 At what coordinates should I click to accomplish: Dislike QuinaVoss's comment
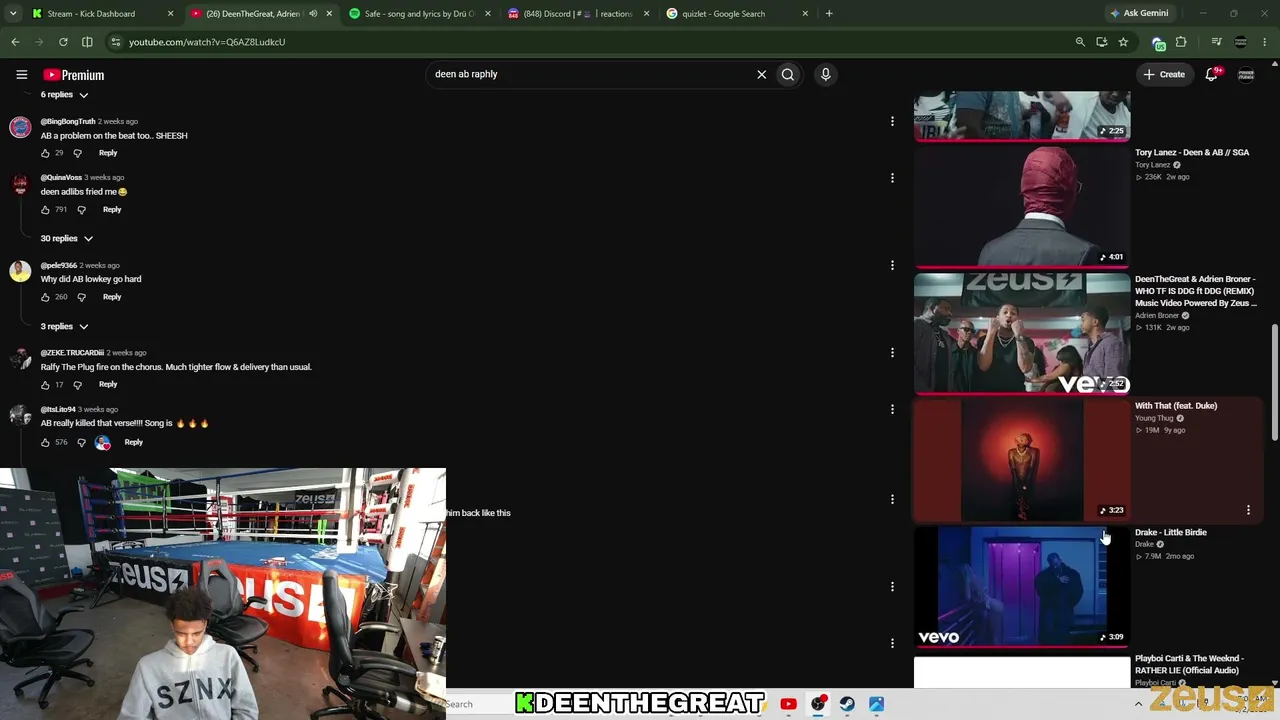(x=82, y=210)
